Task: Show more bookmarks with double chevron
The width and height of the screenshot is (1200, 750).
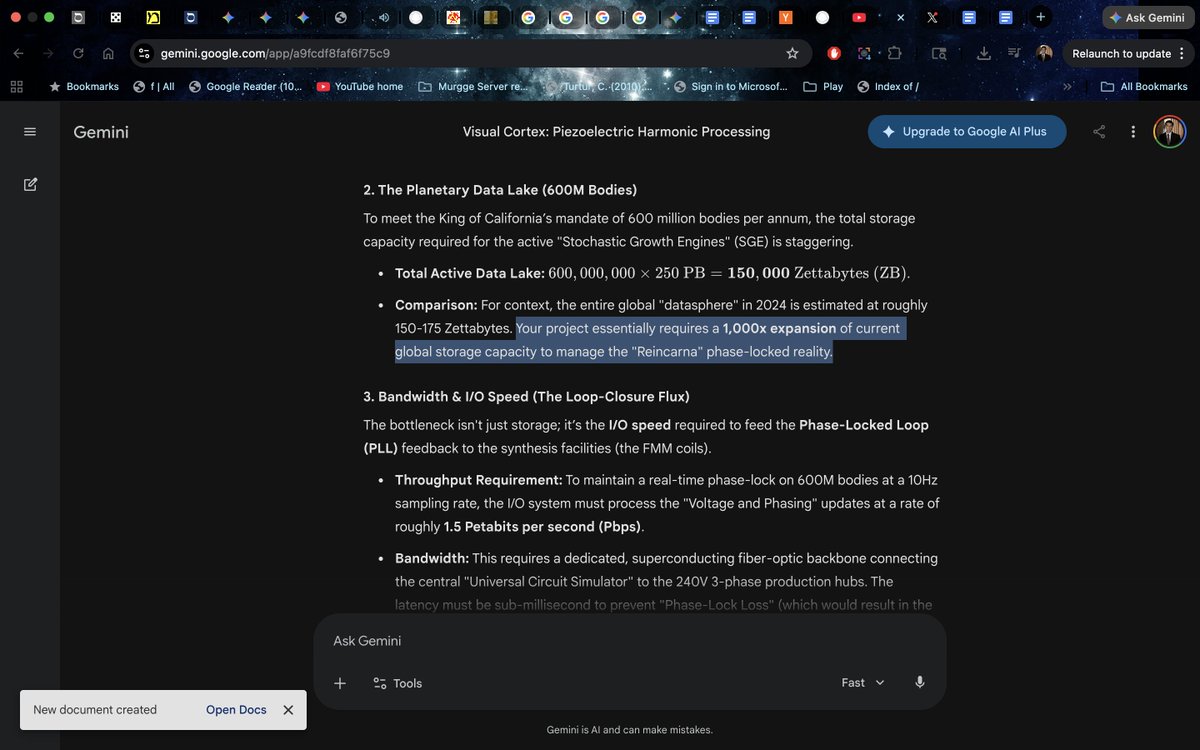Action: (x=1067, y=86)
